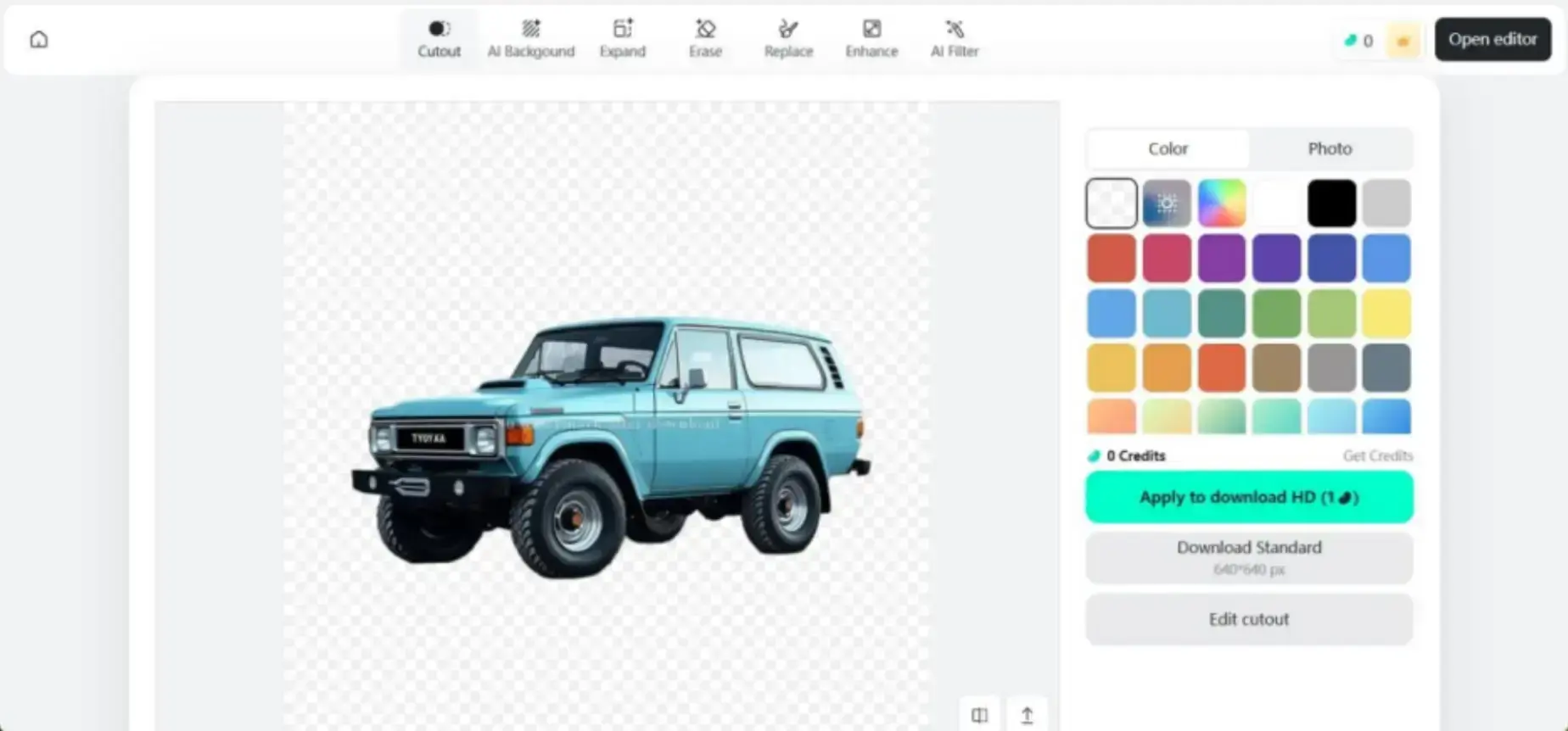The height and width of the screenshot is (731, 1568).
Task: Click the yellow premium badge icon
Action: (1403, 41)
